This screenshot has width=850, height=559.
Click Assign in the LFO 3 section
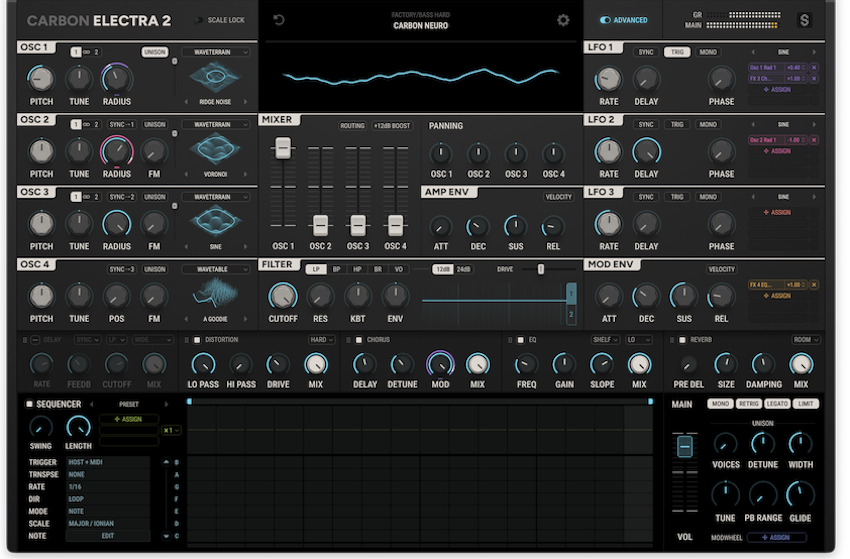pos(777,213)
